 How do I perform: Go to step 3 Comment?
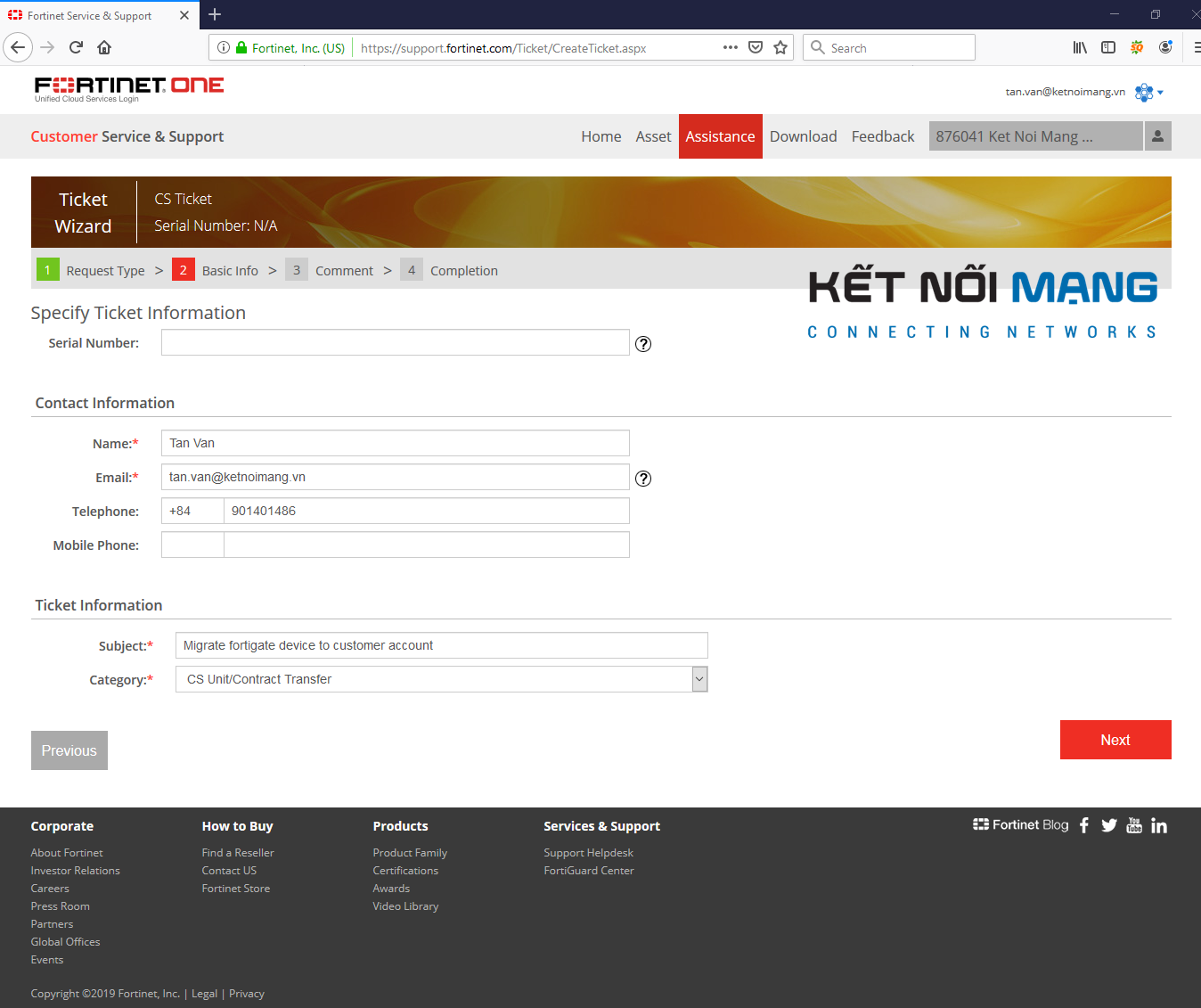coord(330,270)
